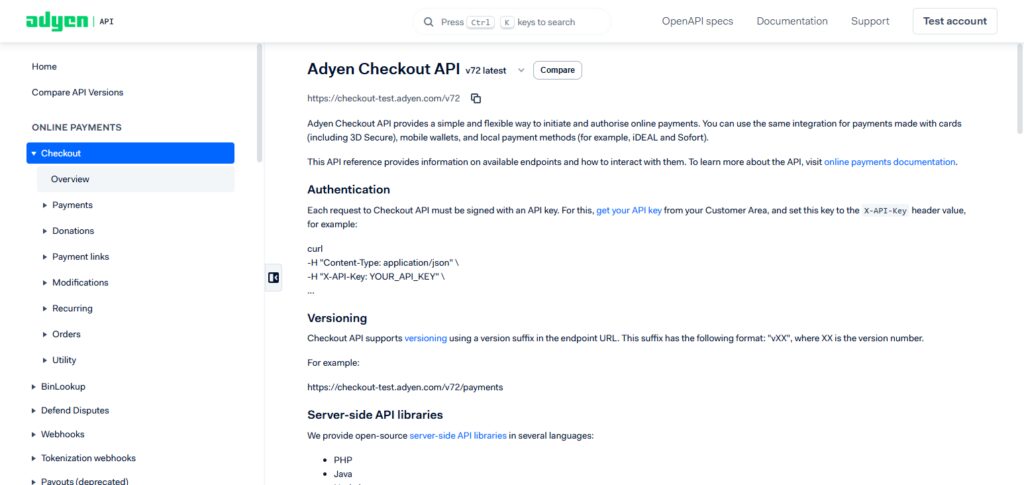Copy the checkout-test URL with copy icon
1024x485 pixels.
pos(476,99)
